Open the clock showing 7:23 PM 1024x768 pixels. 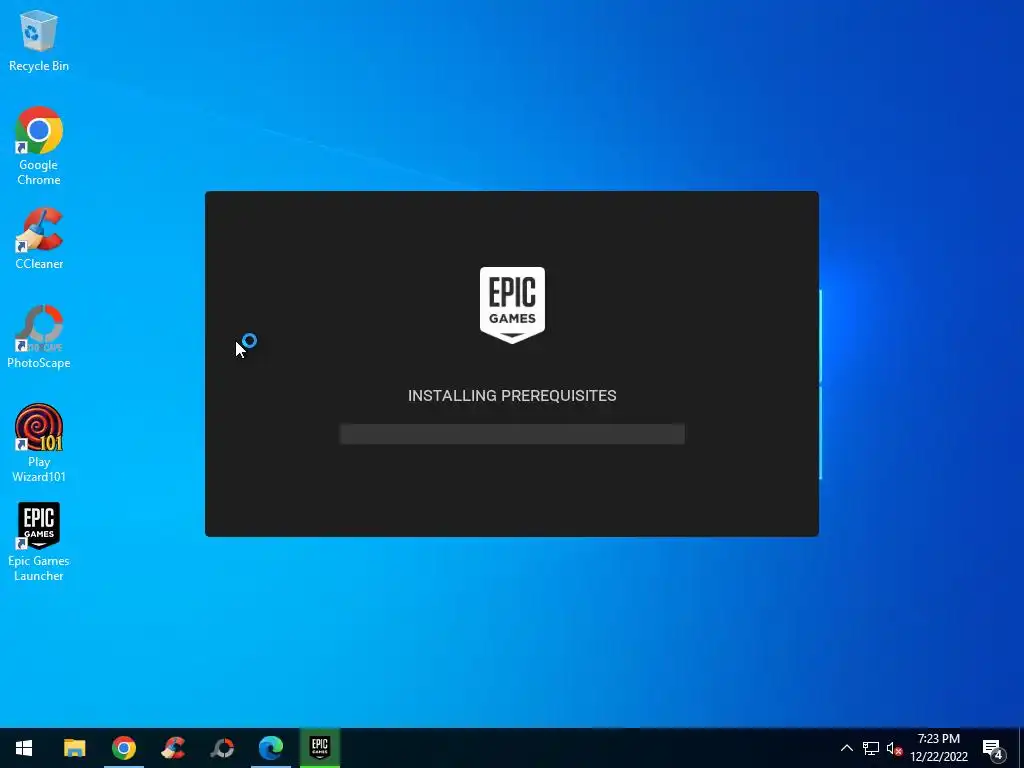point(938,748)
